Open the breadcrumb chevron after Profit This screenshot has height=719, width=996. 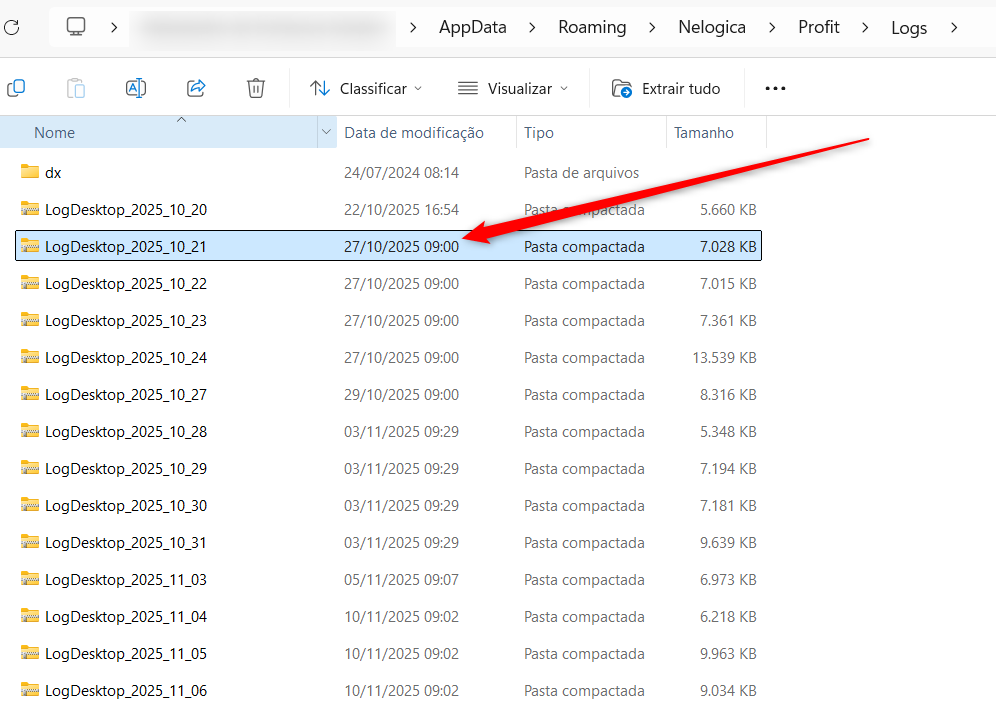point(864,27)
